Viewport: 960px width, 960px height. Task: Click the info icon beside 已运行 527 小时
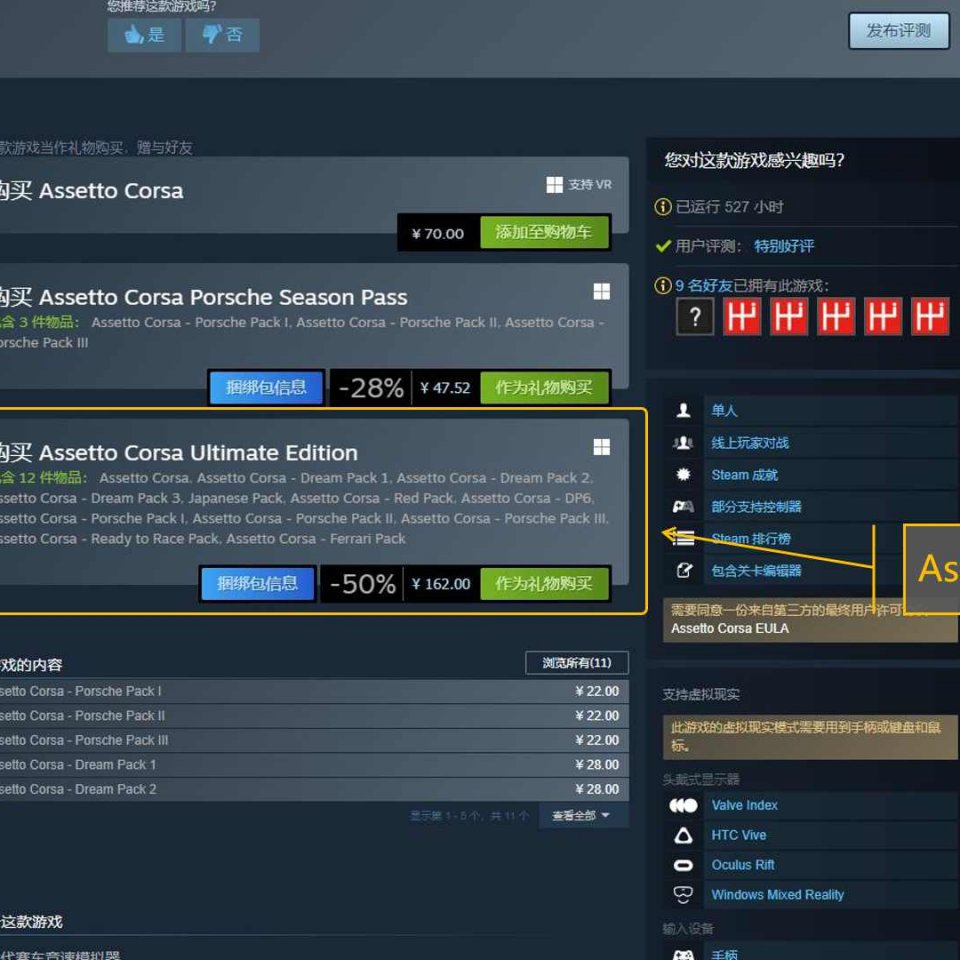tap(662, 207)
